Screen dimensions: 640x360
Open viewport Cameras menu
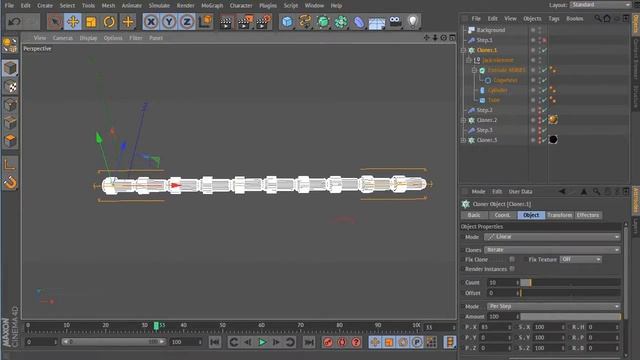[62, 38]
